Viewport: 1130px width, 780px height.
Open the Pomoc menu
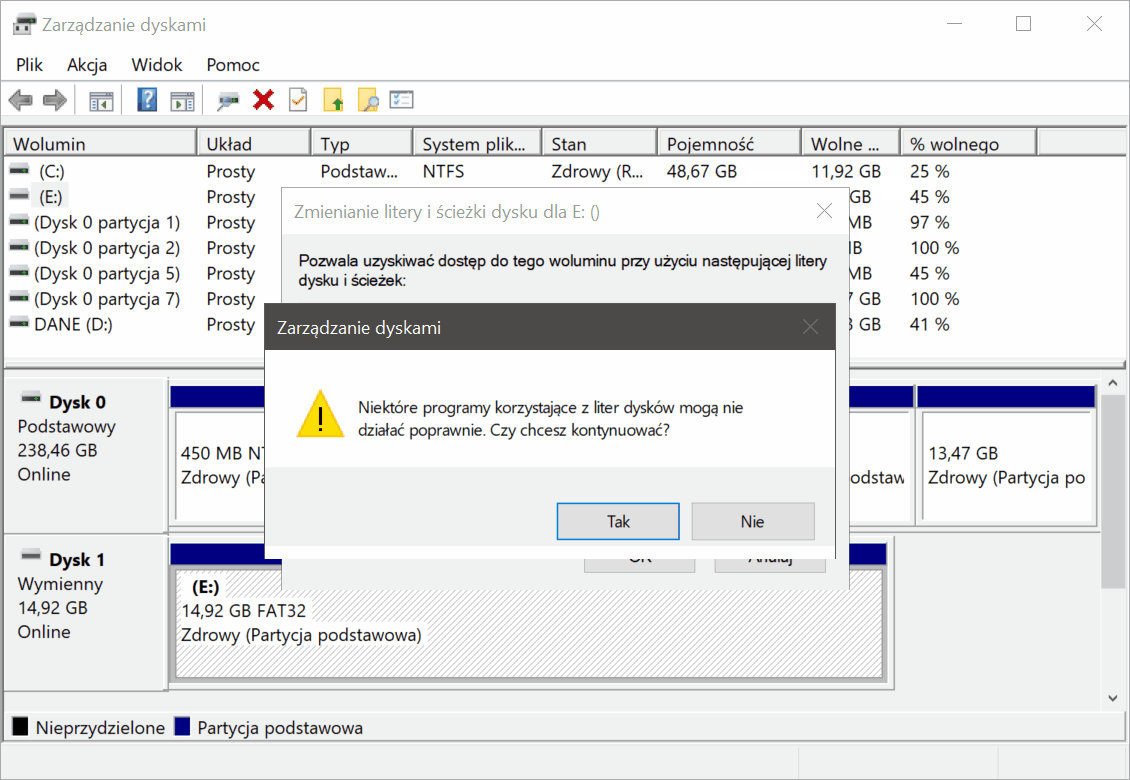pos(233,65)
